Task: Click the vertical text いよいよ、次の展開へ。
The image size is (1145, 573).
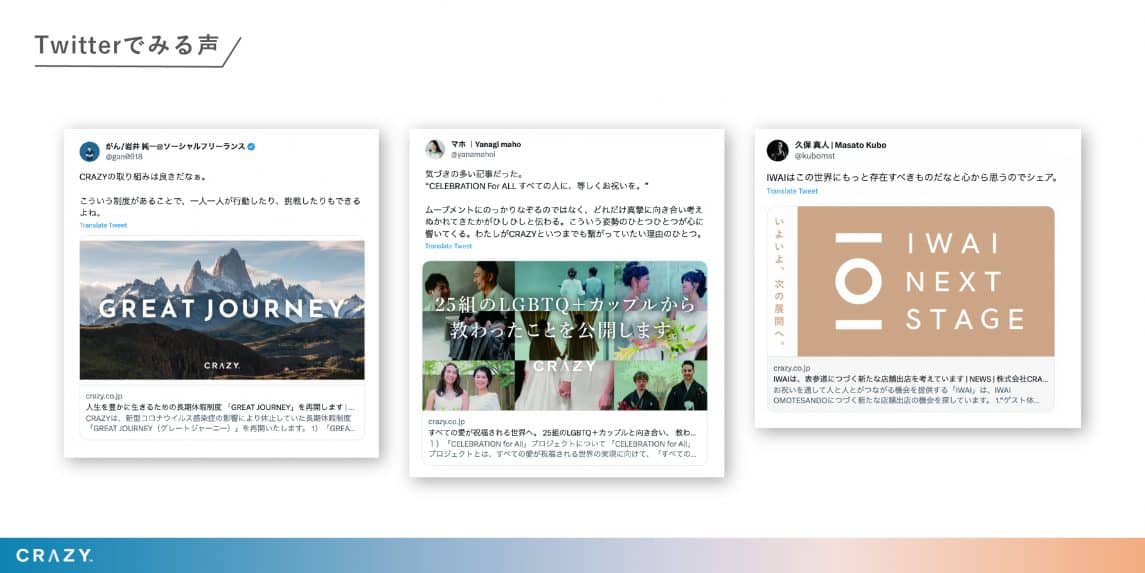Action: [x=780, y=281]
